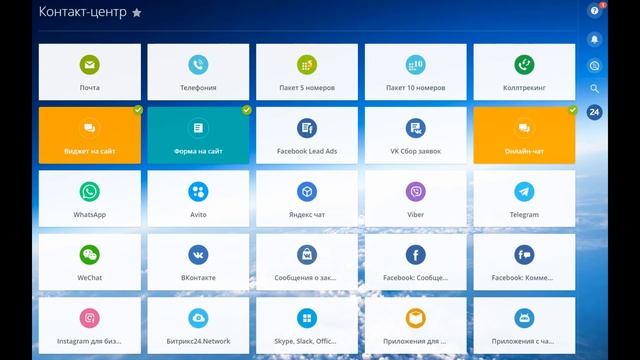Viewport: 640px width, 360px height.
Task: Open the Skype, Slack, Offic... tile
Action: pos(307,325)
